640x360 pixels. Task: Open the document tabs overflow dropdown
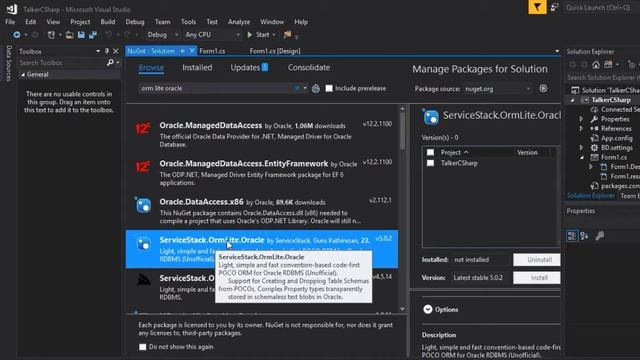click(x=557, y=51)
